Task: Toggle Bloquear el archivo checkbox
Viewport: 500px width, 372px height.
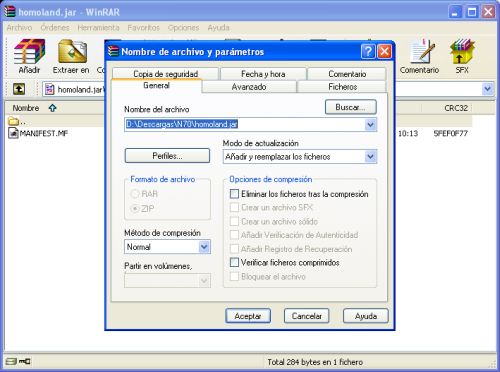Action: point(234,276)
